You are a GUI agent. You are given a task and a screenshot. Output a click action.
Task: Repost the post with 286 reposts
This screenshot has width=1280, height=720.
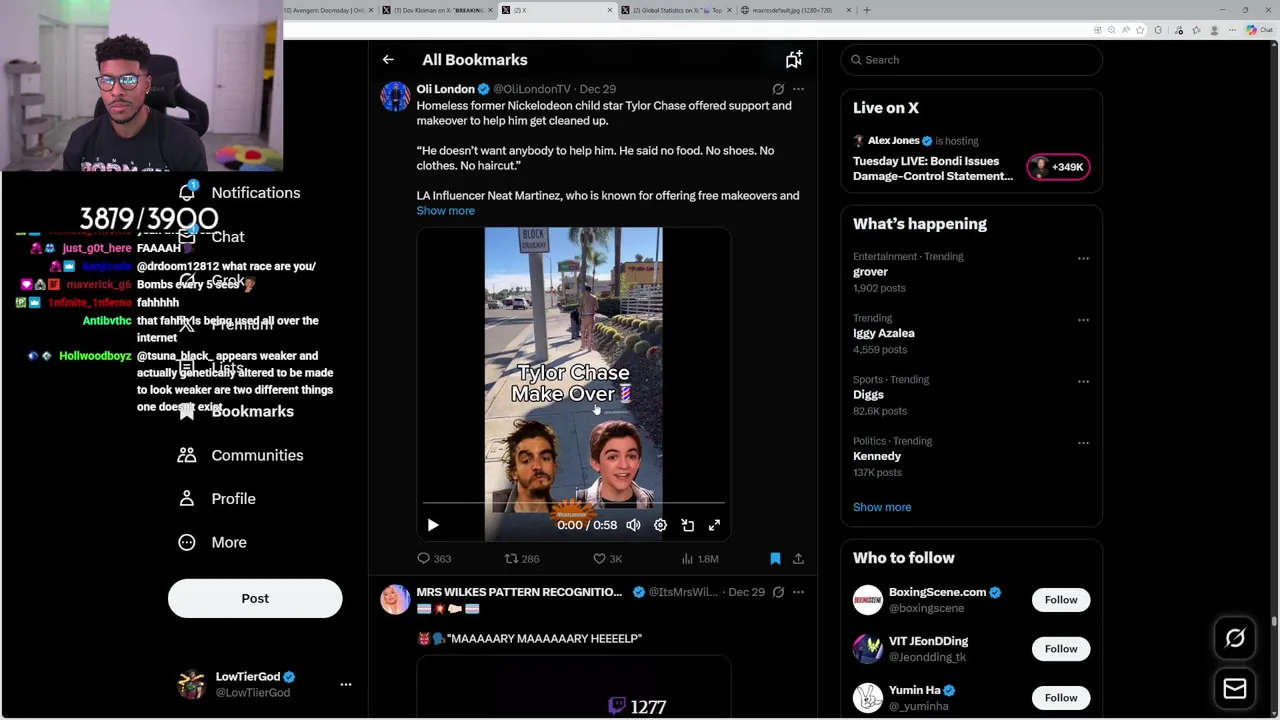click(522, 559)
